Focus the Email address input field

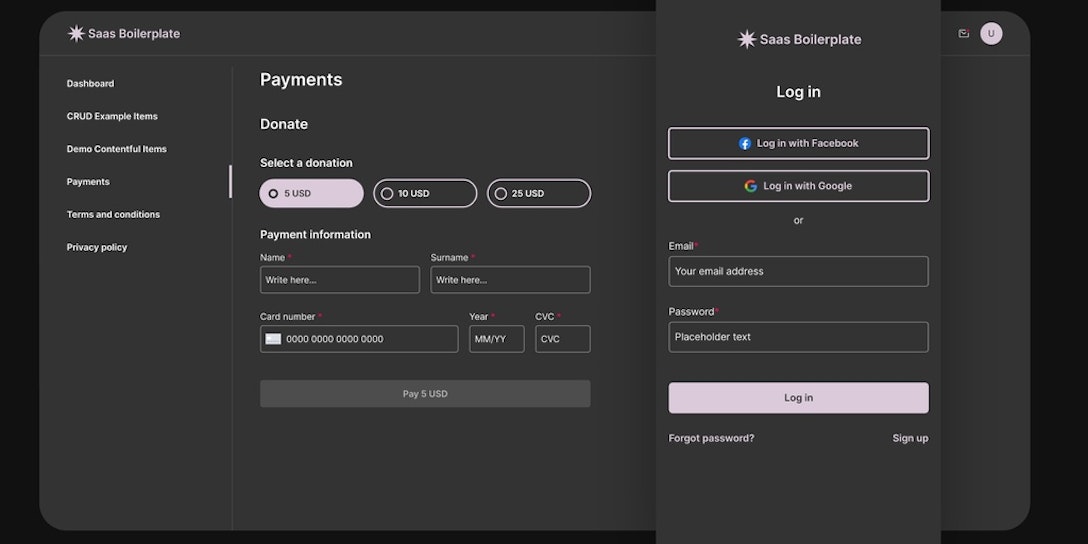pos(798,271)
